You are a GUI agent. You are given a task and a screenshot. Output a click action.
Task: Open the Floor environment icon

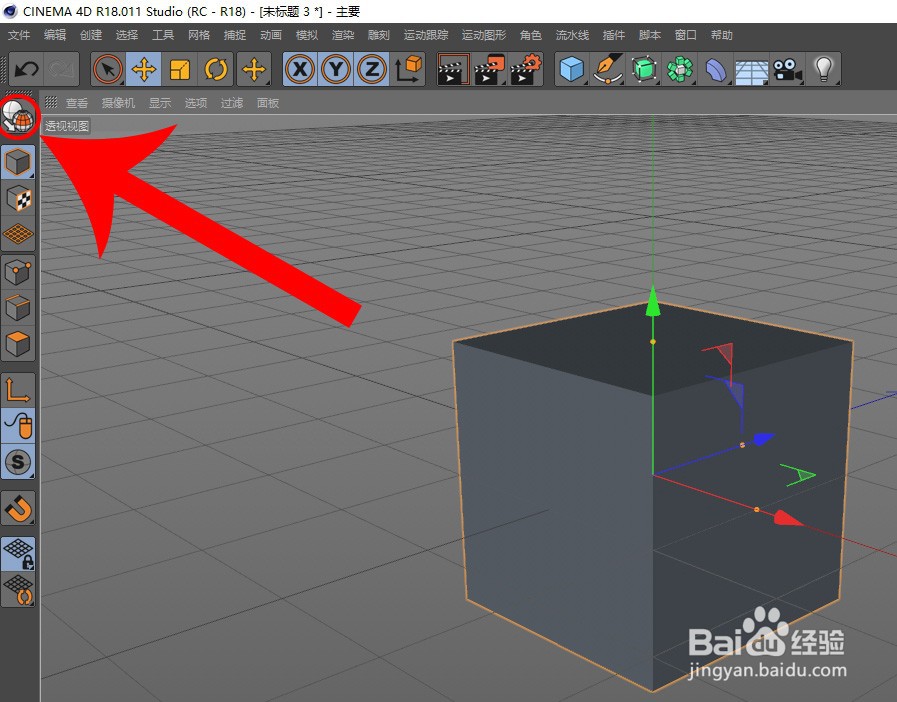pos(752,69)
